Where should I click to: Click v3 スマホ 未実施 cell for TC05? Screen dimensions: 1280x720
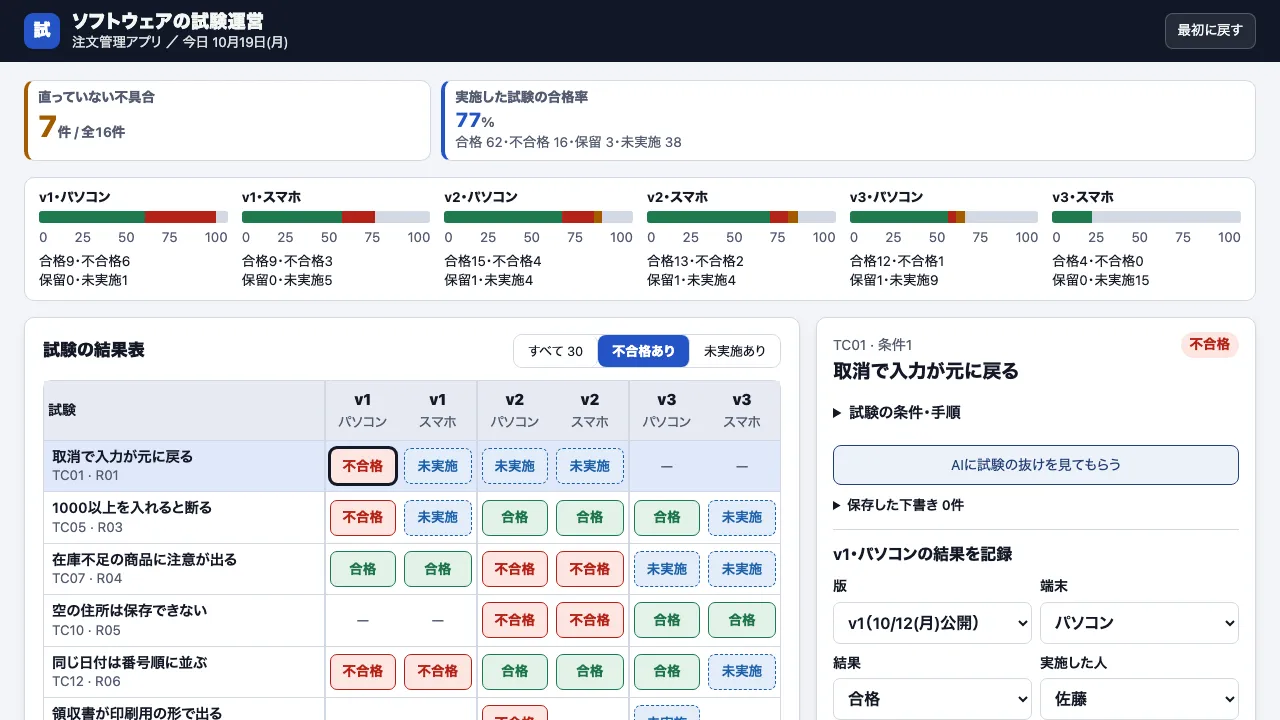[x=742, y=518]
